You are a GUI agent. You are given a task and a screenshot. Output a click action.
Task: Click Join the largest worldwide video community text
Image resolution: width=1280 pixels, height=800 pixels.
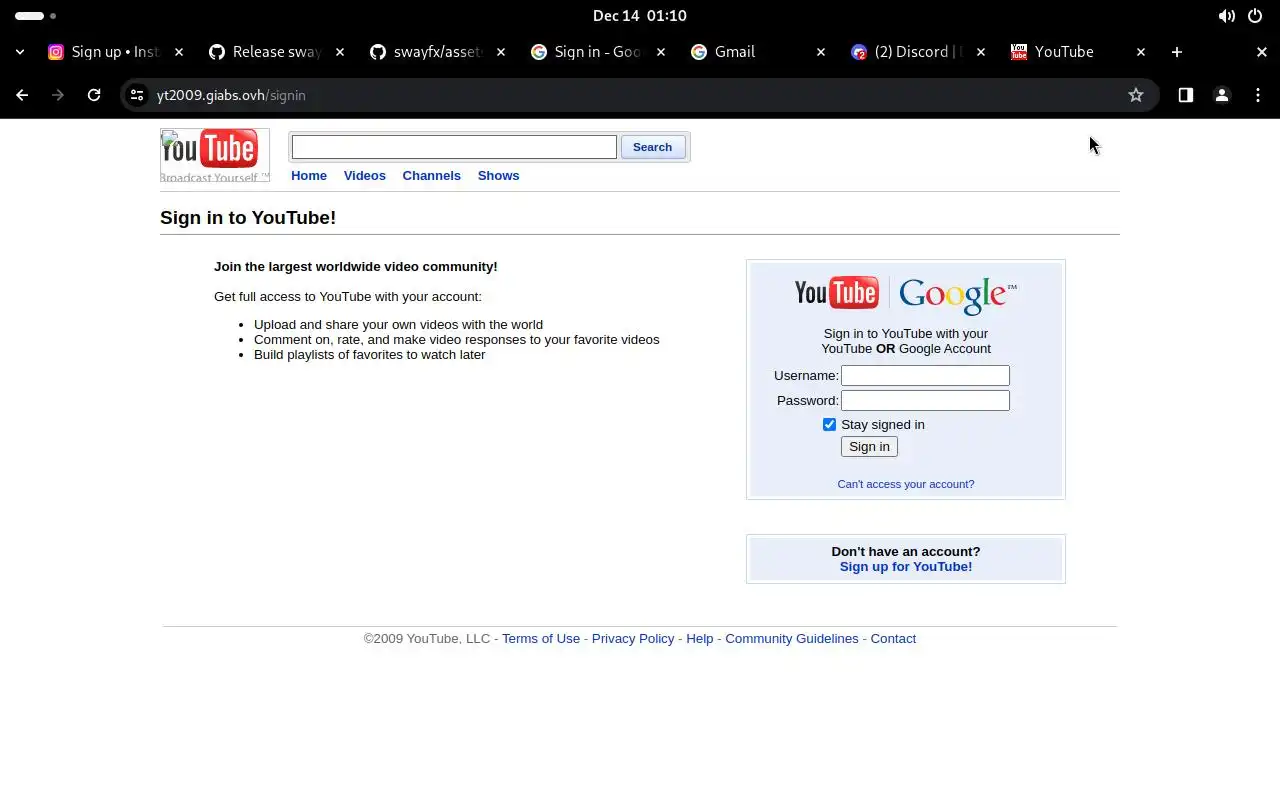(356, 267)
